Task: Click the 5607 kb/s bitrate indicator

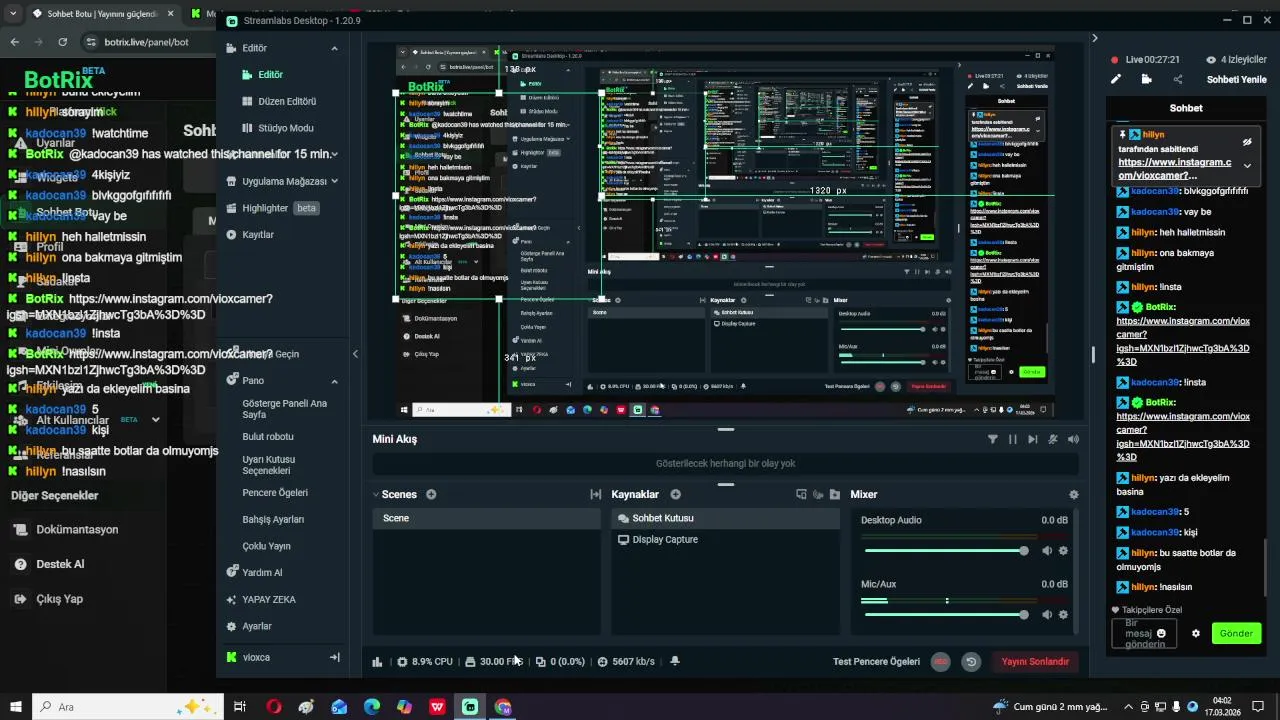Action: coord(626,661)
